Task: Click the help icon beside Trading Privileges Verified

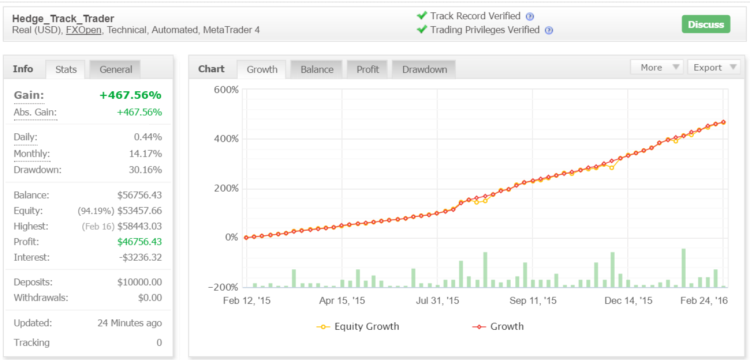Action: pyautogui.click(x=549, y=31)
